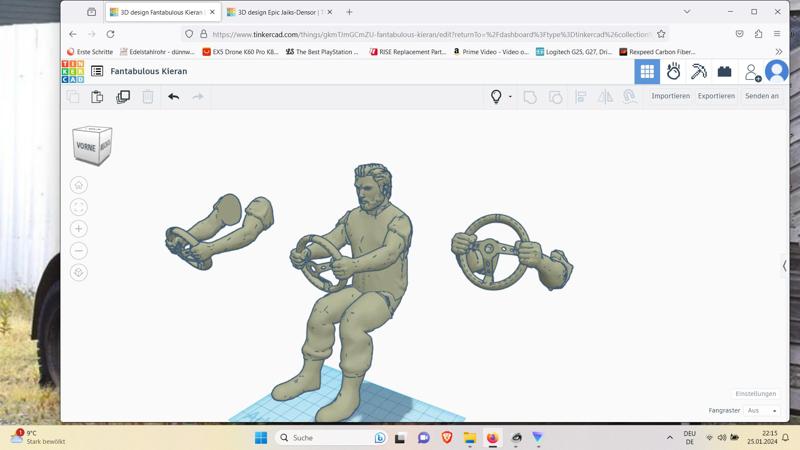This screenshot has width=800, height=450.
Task: Open the Prime Video bookmark
Action: tap(491, 52)
